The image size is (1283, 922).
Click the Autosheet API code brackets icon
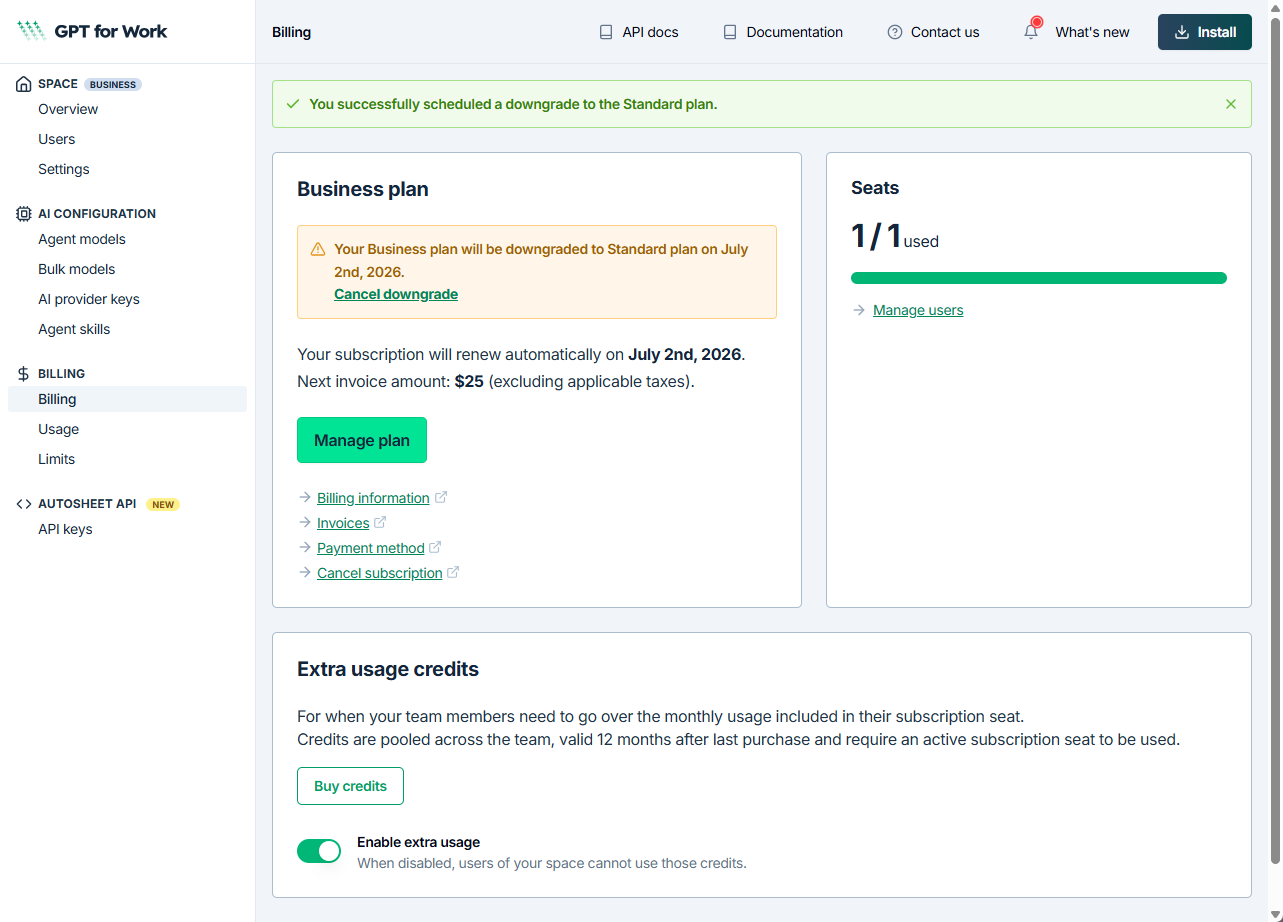[23, 504]
